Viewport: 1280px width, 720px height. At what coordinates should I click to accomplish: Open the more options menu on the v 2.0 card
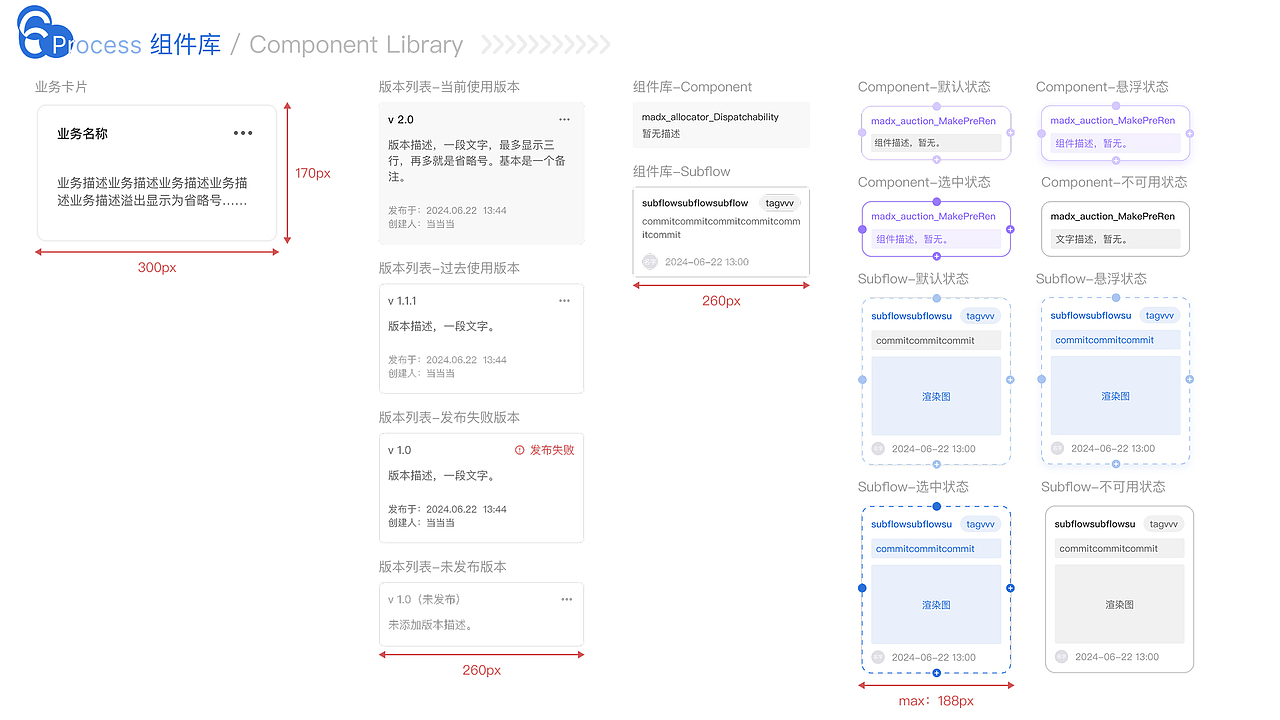(x=564, y=118)
